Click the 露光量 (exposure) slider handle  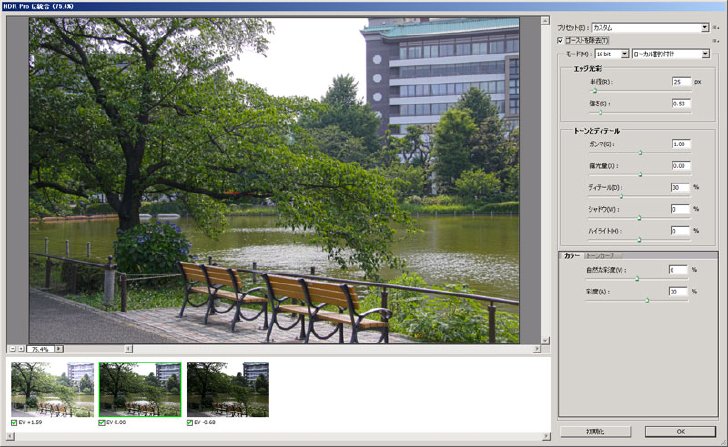[x=640, y=175]
